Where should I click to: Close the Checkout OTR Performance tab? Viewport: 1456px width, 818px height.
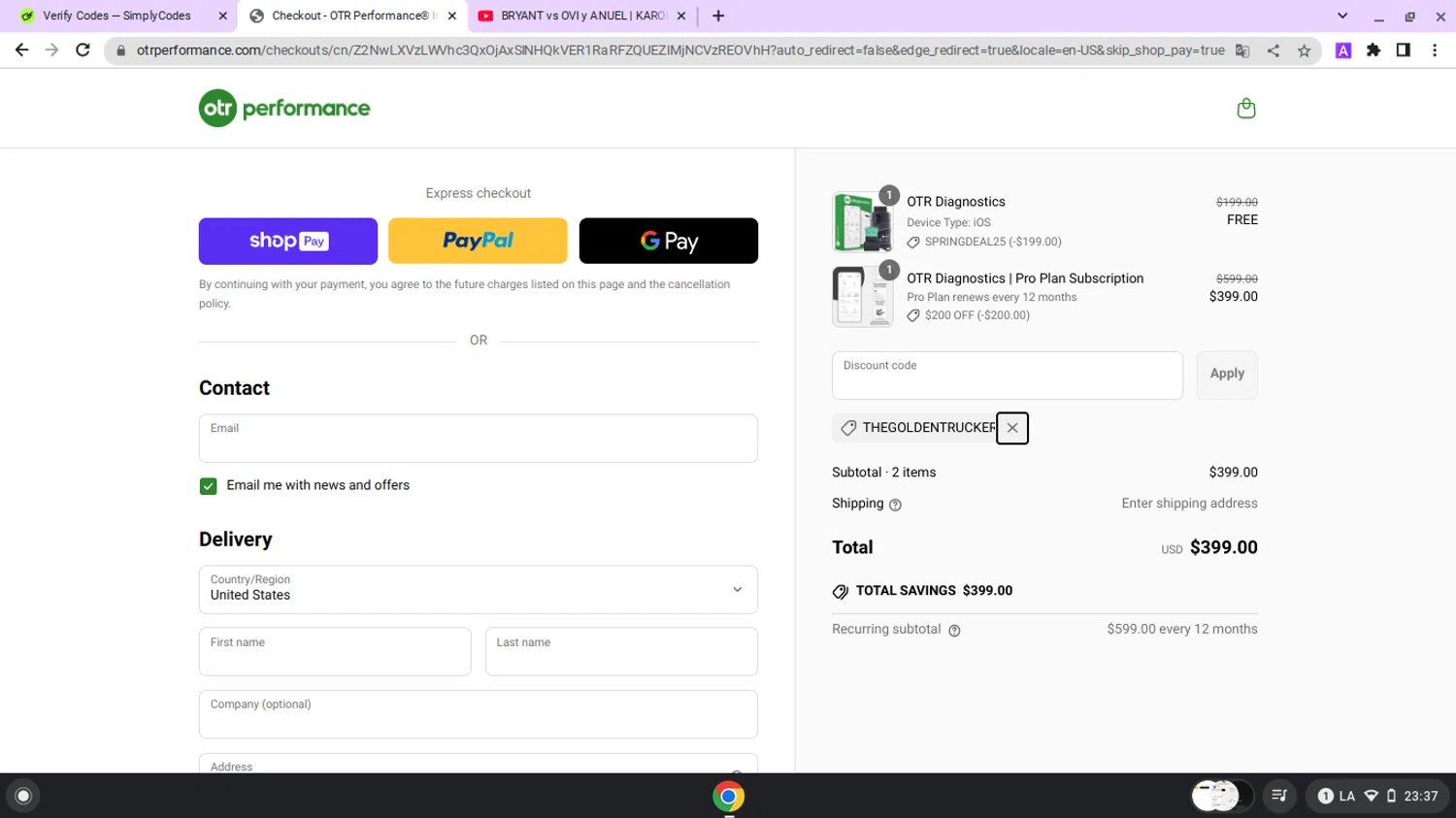coord(451,16)
